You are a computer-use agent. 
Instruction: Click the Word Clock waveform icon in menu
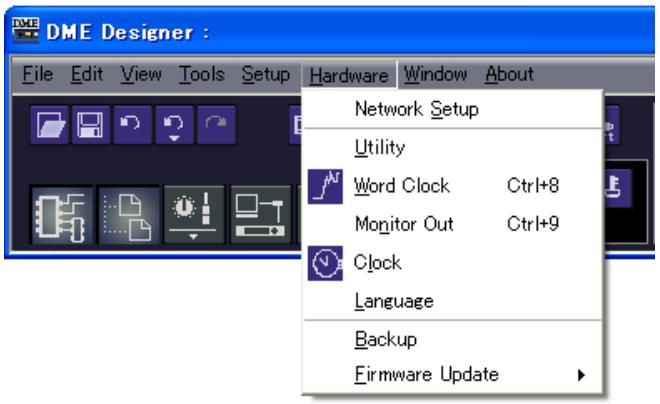click(x=325, y=186)
